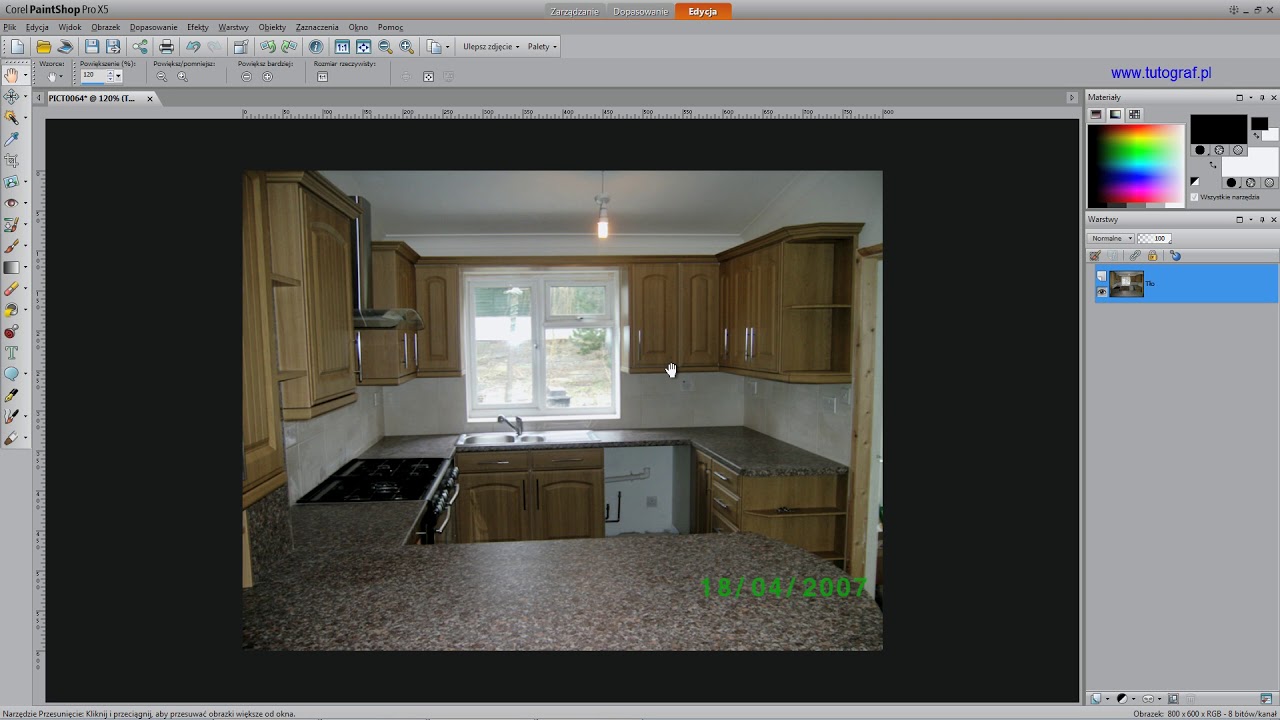Click background white color swatch

tap(1250, 162)
